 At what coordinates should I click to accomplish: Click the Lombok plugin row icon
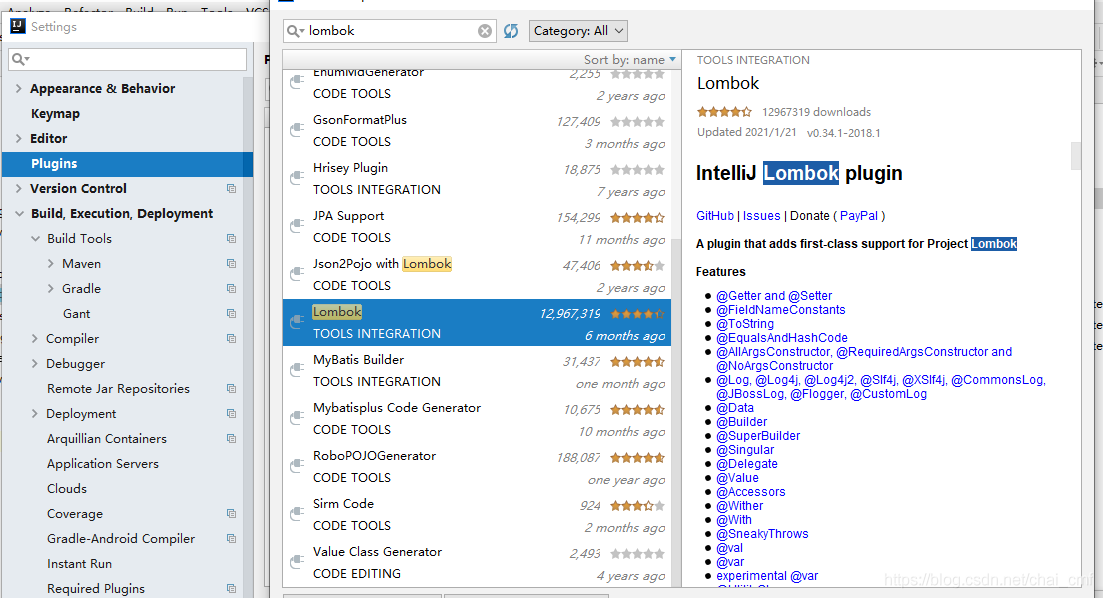[297, 322]
